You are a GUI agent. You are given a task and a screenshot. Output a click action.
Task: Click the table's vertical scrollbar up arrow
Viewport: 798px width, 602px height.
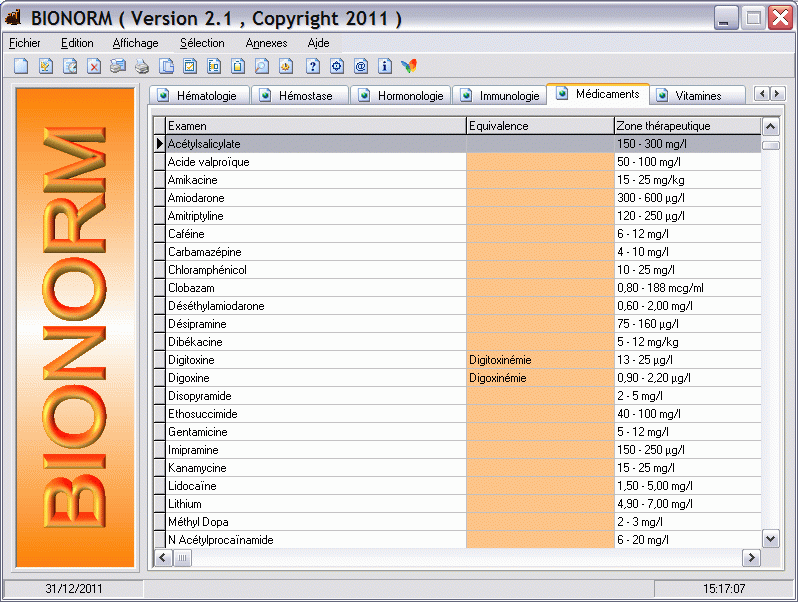click(771, 126)
